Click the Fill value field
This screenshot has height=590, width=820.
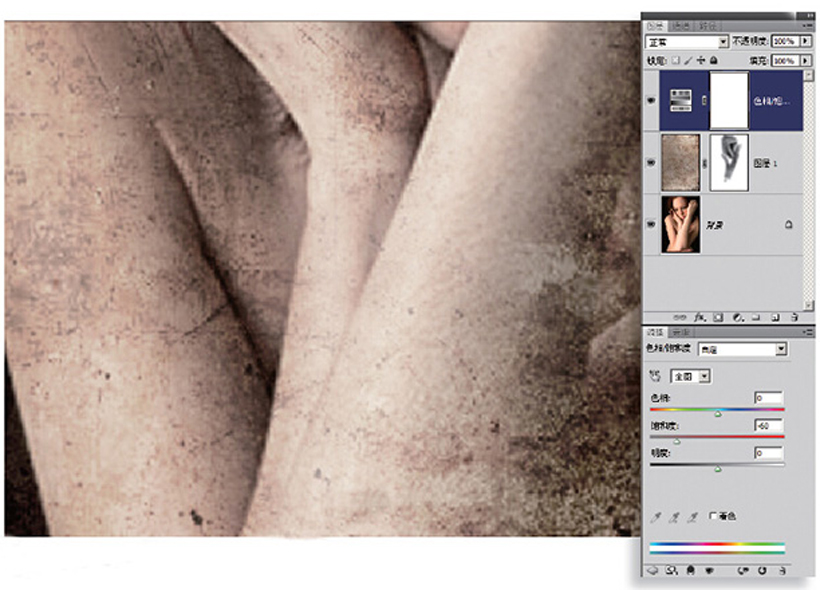[784, 61]
